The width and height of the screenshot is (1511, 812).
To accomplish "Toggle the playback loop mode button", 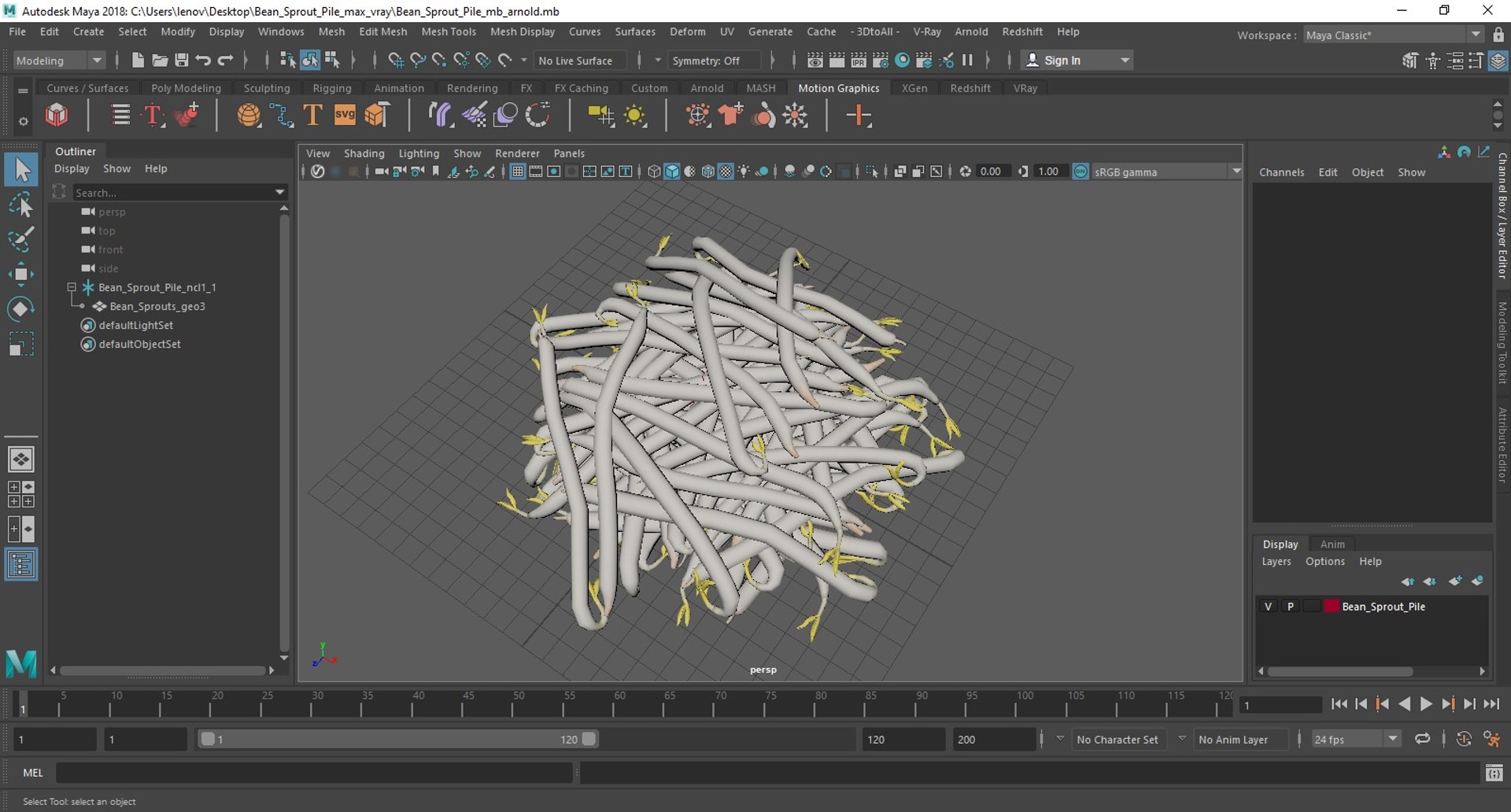I will tap(1422, 739).
